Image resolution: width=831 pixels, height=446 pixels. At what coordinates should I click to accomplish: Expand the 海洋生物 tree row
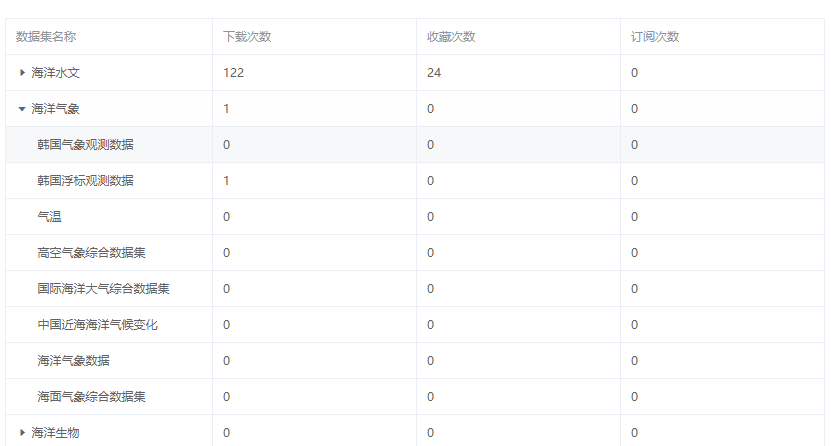(22, 433)
